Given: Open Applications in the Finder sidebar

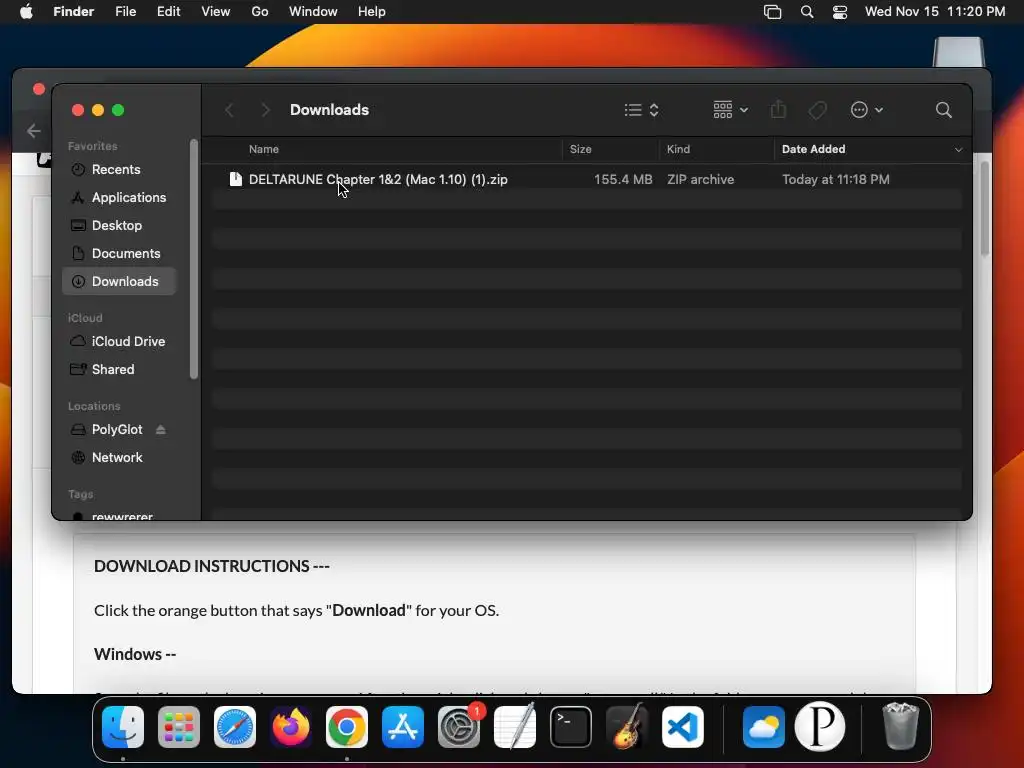Looking at the screenshot, I should [120, 197].
